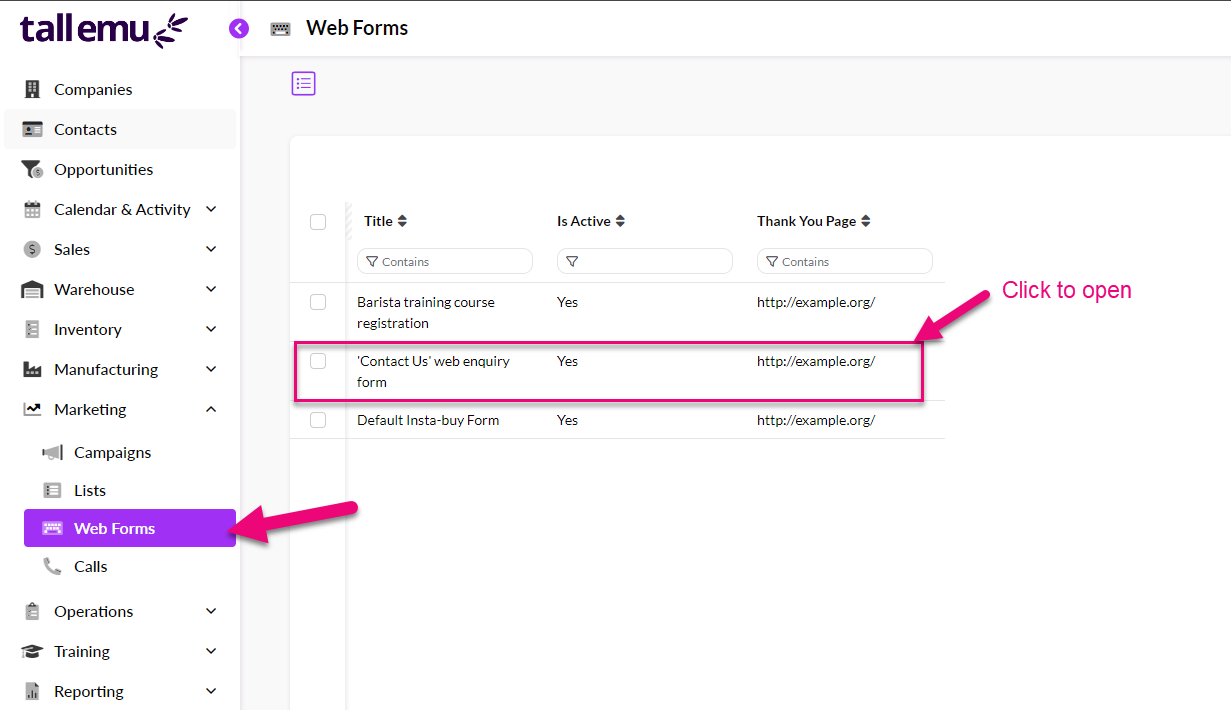Collapse the sidebar with purple arrow button
This screenshot has height=710, width=1231.
pos(238,29)
